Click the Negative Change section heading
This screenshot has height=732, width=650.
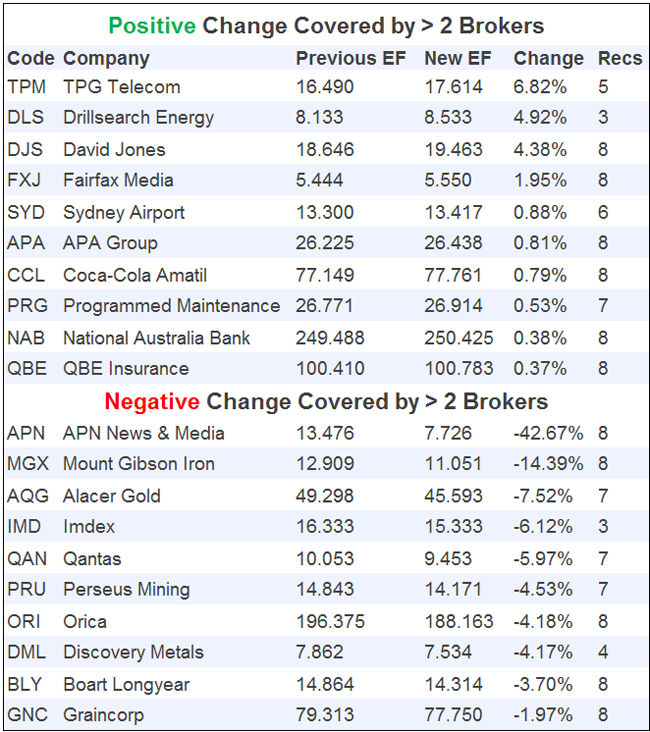(x=326, y=402)
